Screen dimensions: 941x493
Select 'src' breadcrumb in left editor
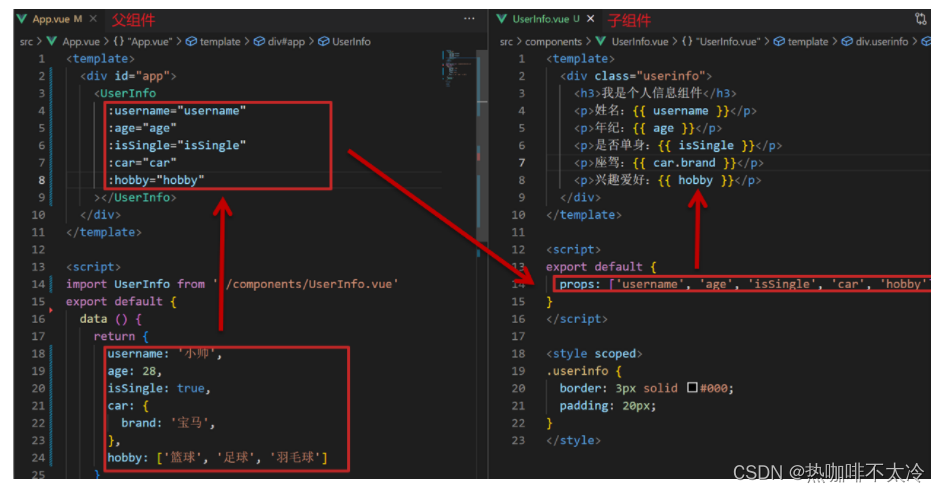click(26, 41)
